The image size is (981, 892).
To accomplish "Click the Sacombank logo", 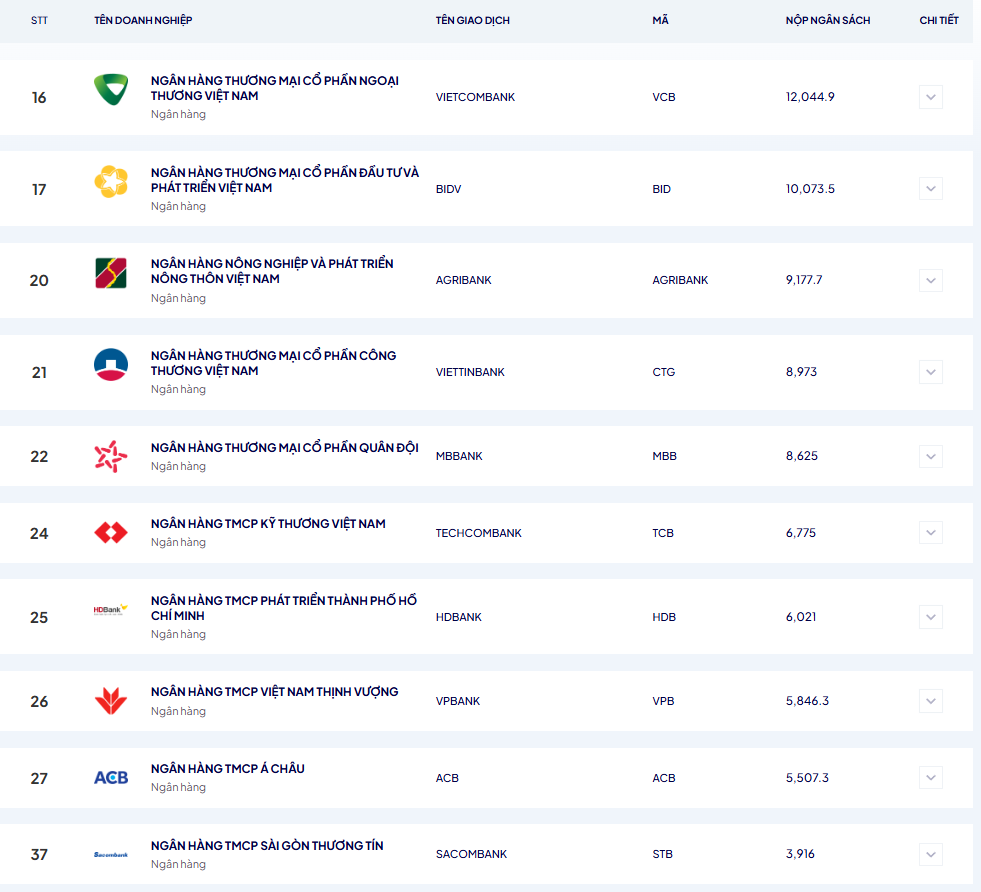I will [111, 854].
